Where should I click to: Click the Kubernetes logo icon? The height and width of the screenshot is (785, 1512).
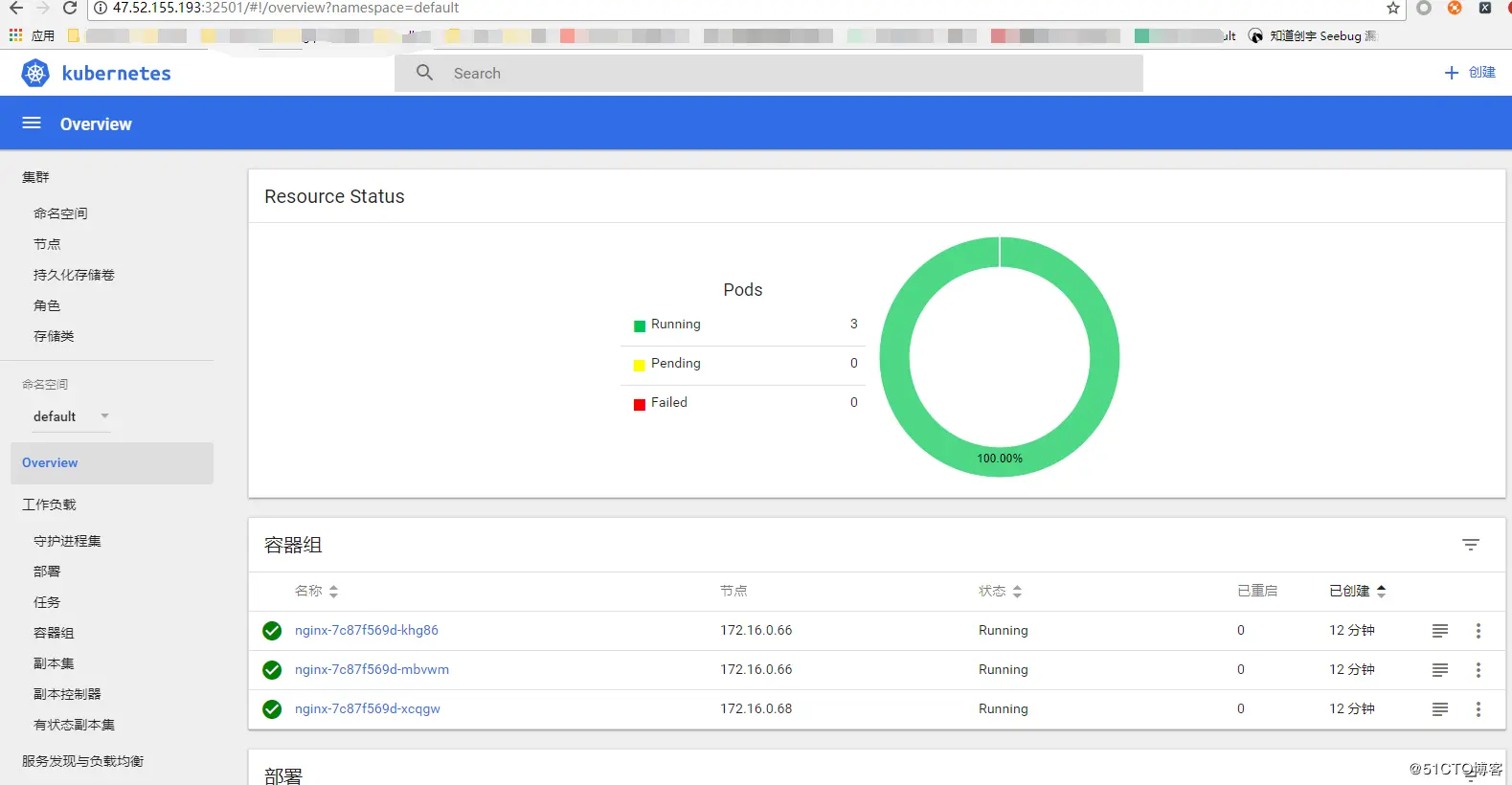(35, 73)
